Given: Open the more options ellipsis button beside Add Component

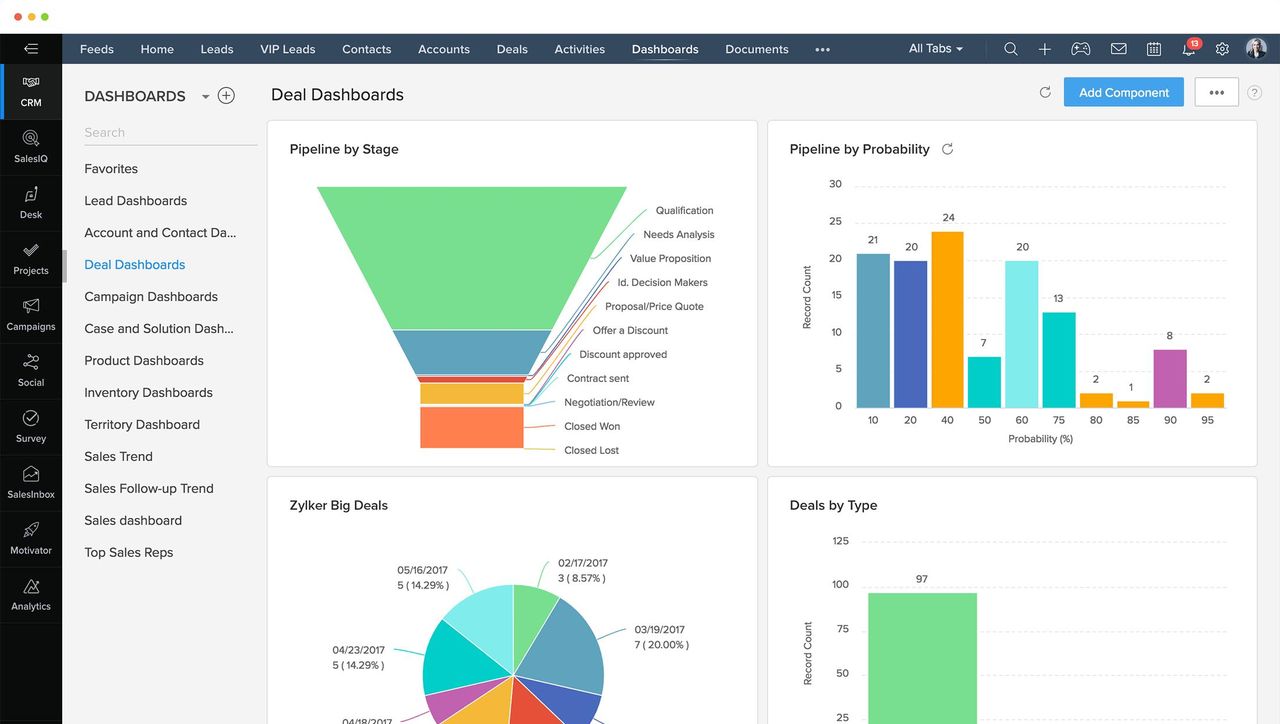Looking at the screenshot, I should pyautogui.click(x=1216, y=92).
